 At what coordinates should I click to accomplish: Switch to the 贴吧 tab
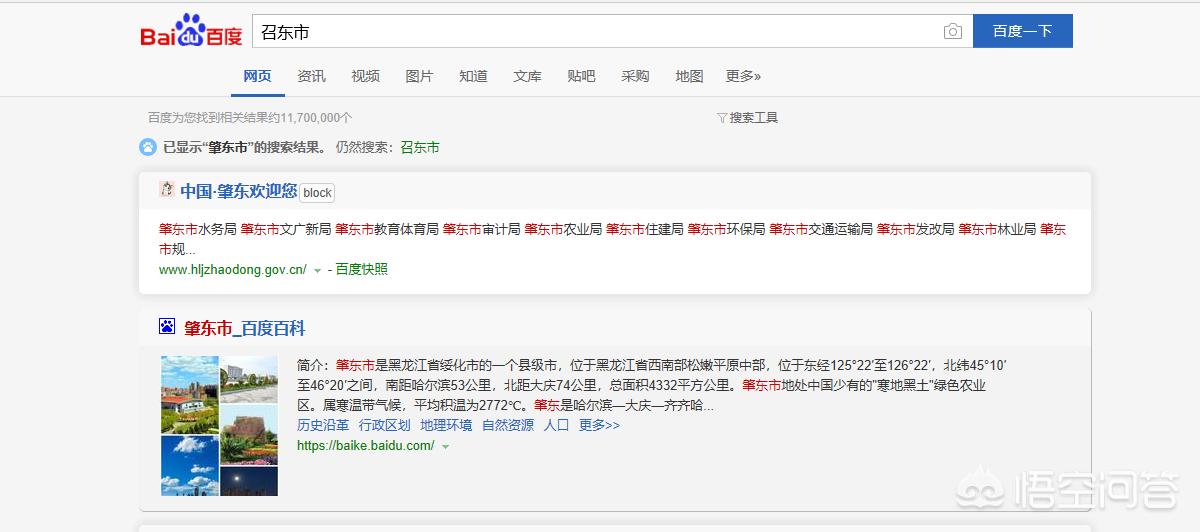(581, 76)
